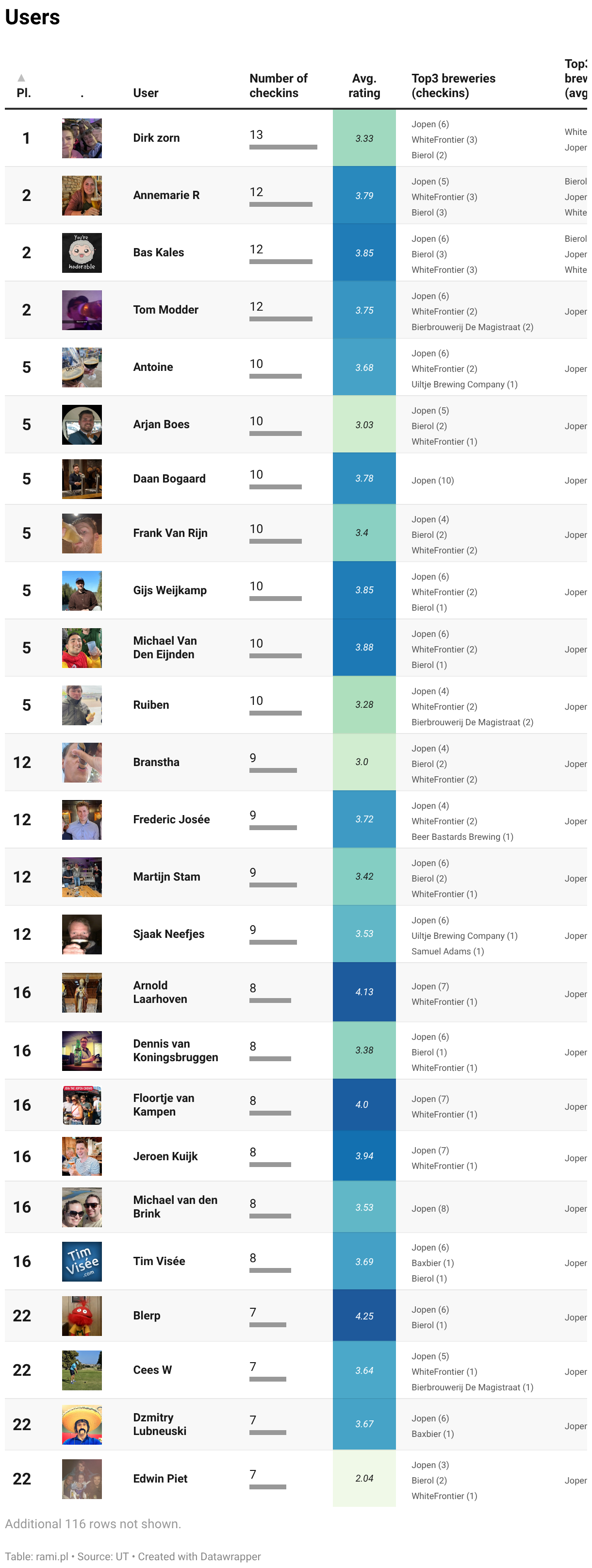Click Dirk zorn's checkins bar
This screenshot has height=1568, width=592.
283,147
